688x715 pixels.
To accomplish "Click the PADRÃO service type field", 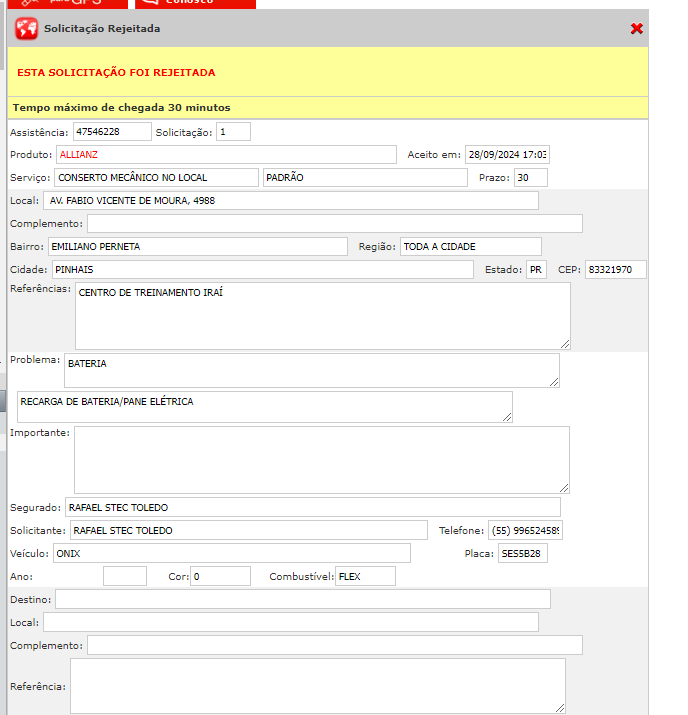I will tap(364, 178).
